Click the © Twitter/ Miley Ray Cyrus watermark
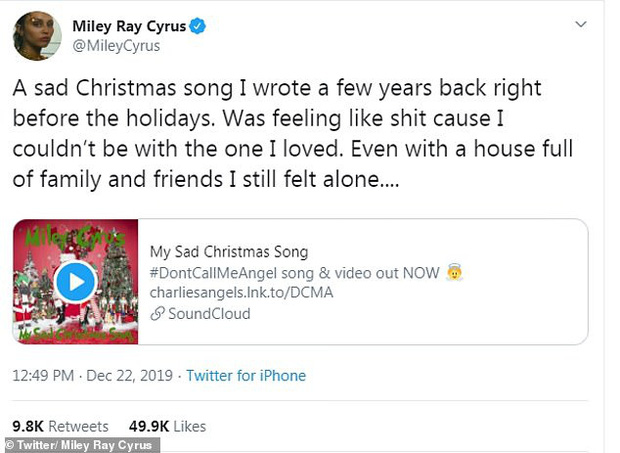This screenshot has height=453, width=620. point(80,445)
